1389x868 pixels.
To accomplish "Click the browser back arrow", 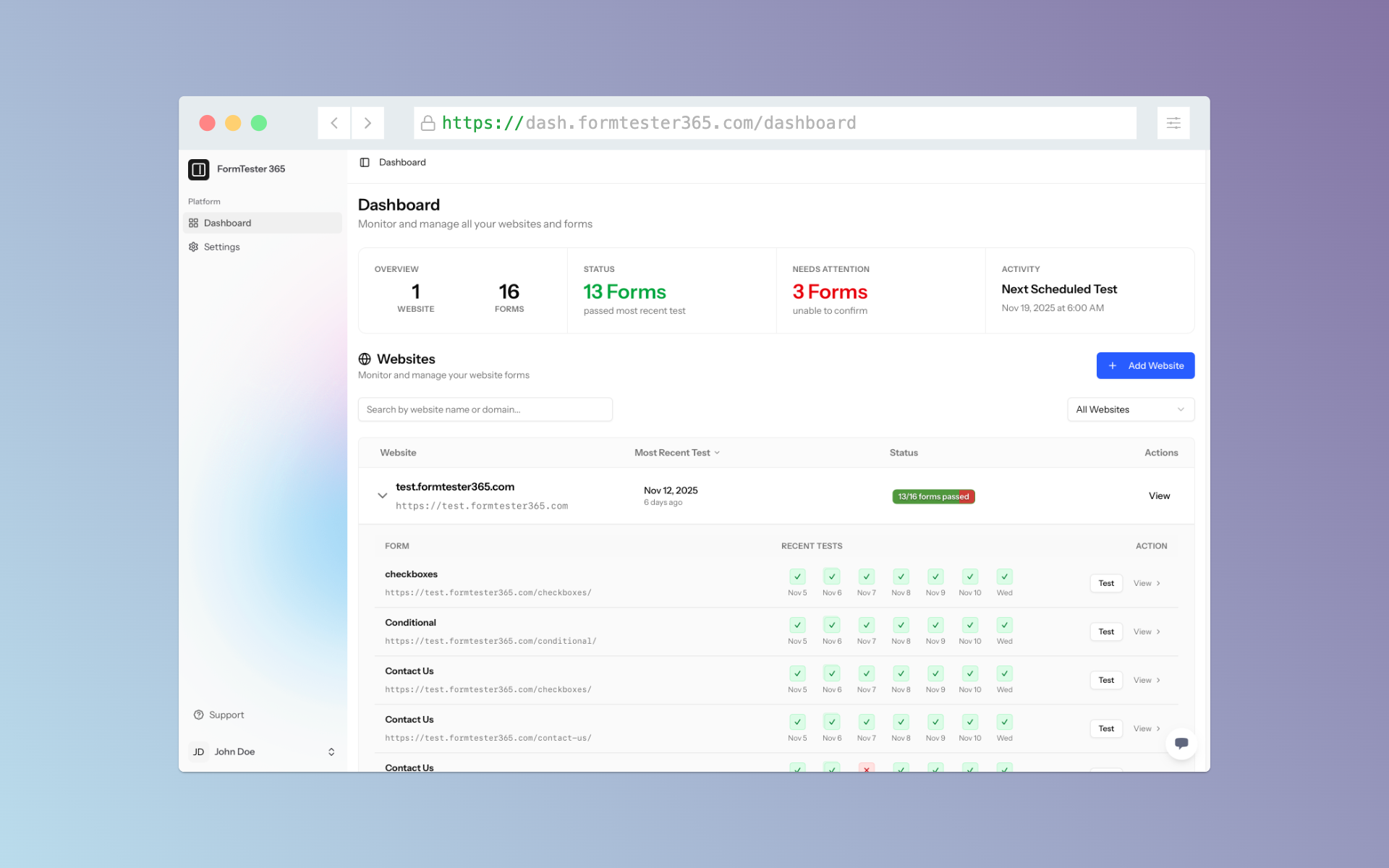I will (334, 123).
